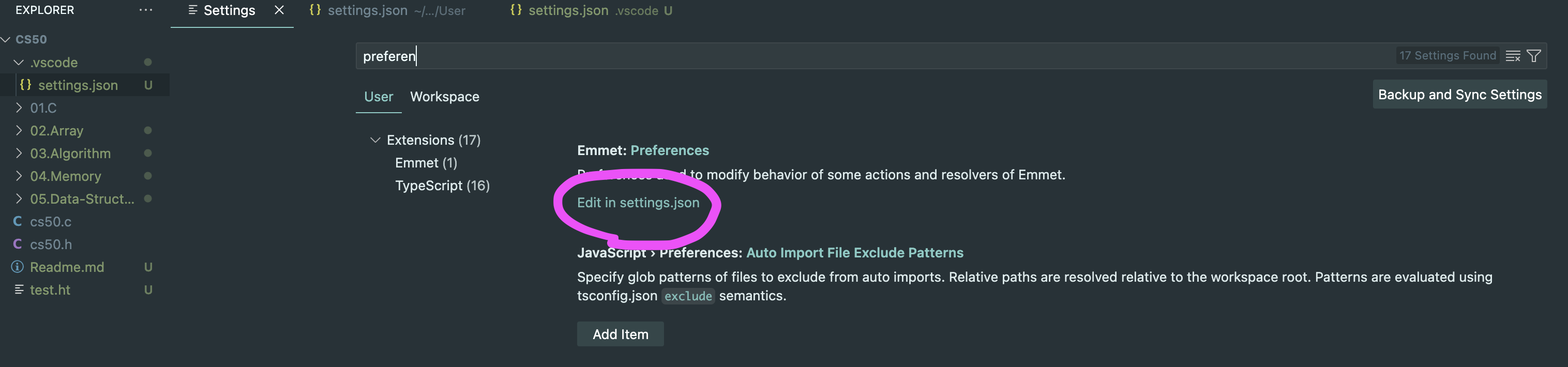Open the User settings.json editor tab

coord(386,10)
